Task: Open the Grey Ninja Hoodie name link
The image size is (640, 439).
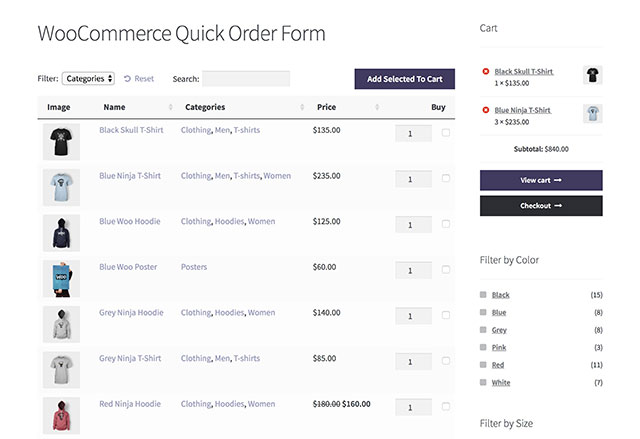Action: click(131, 313)
